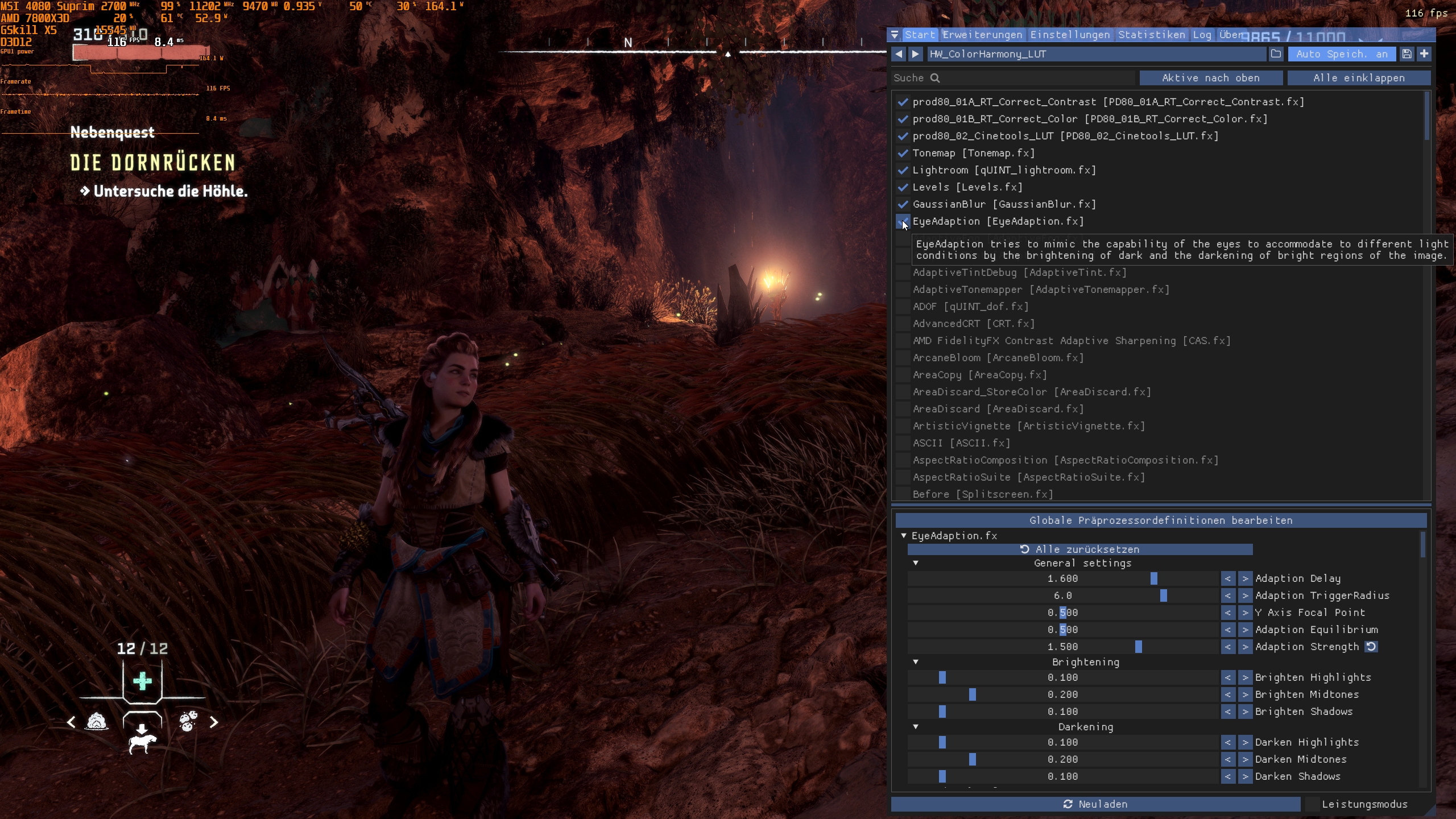Collapse the Brightening settings group

[916, 662]
